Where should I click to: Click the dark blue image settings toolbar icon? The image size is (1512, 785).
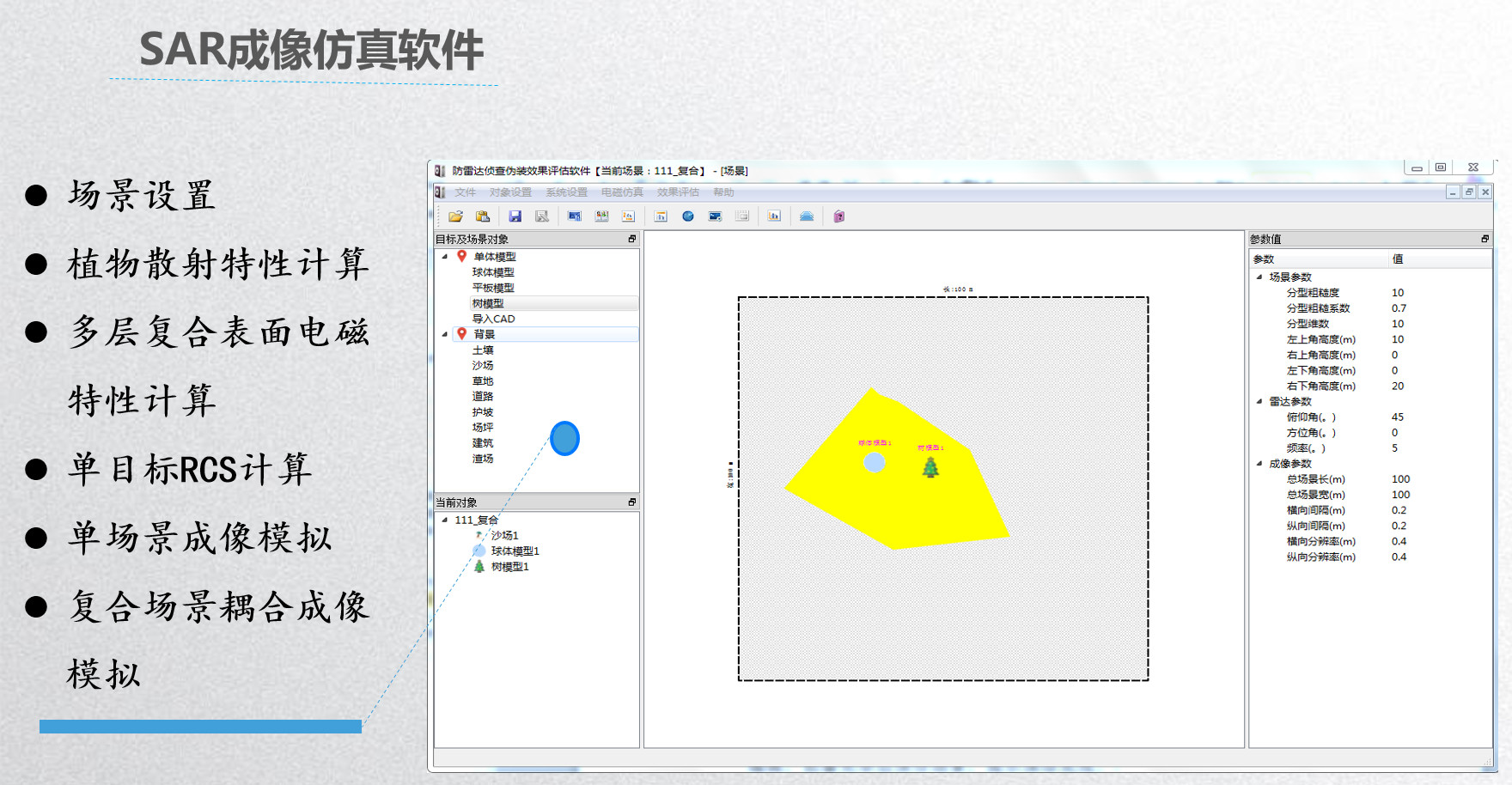(715, 216)
